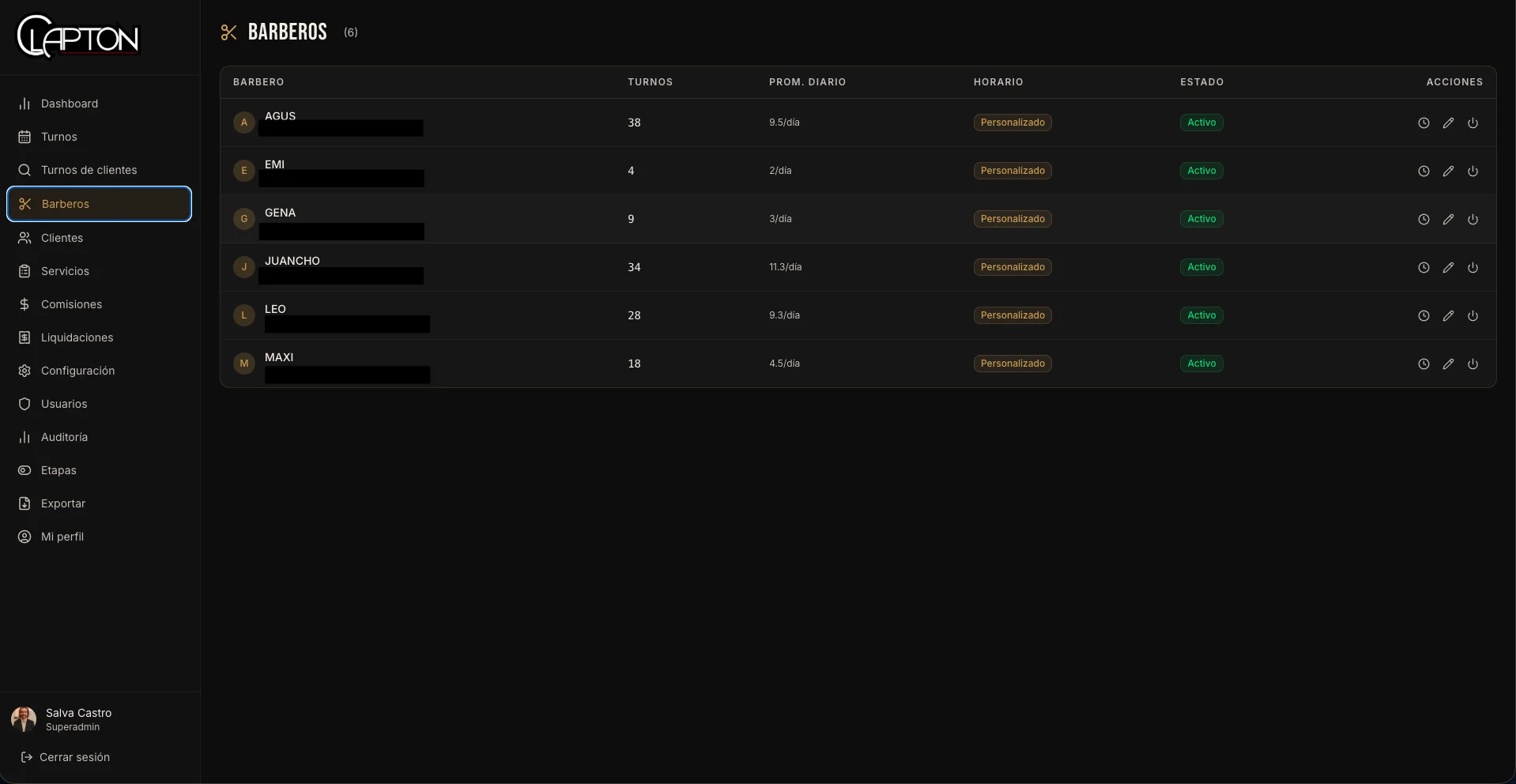Open the Servicios section
The width and height of the screenshot is (1516, 784).
99,271
